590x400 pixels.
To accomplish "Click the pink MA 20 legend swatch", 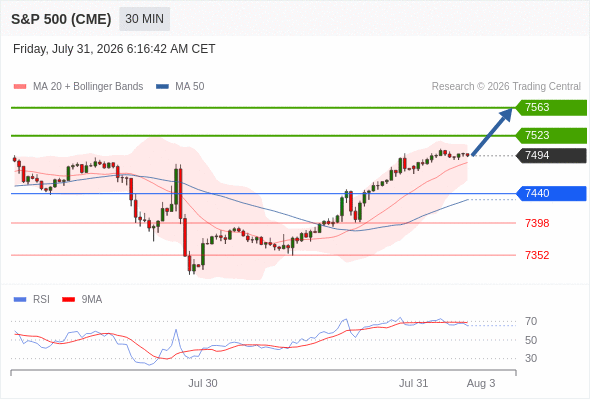I will [20, 87].
